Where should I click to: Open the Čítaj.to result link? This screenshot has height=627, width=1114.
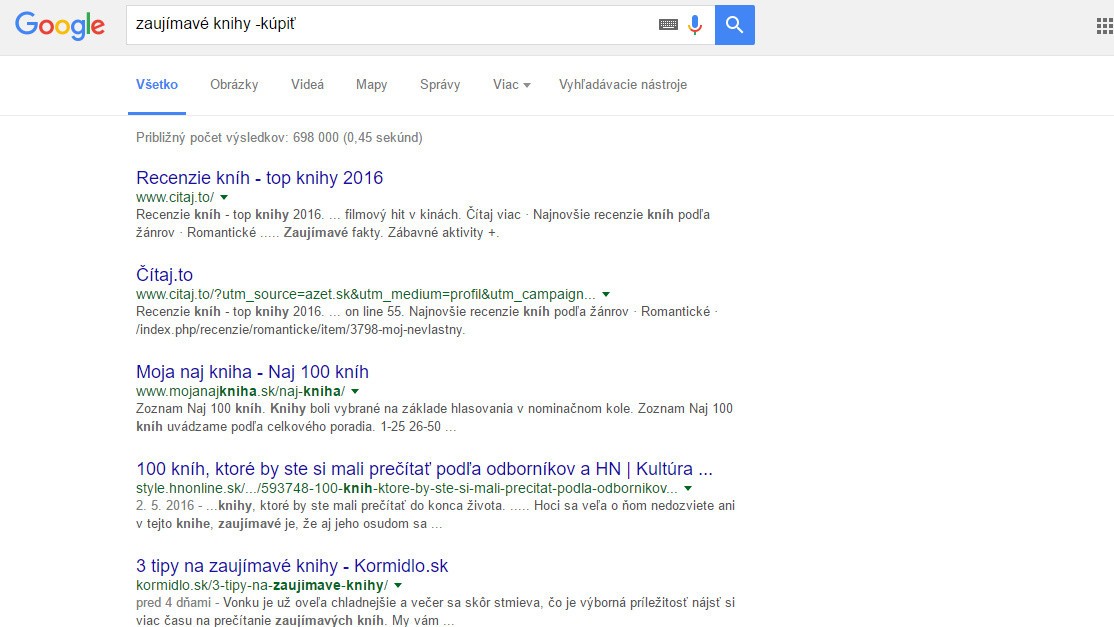coord(164,275)
